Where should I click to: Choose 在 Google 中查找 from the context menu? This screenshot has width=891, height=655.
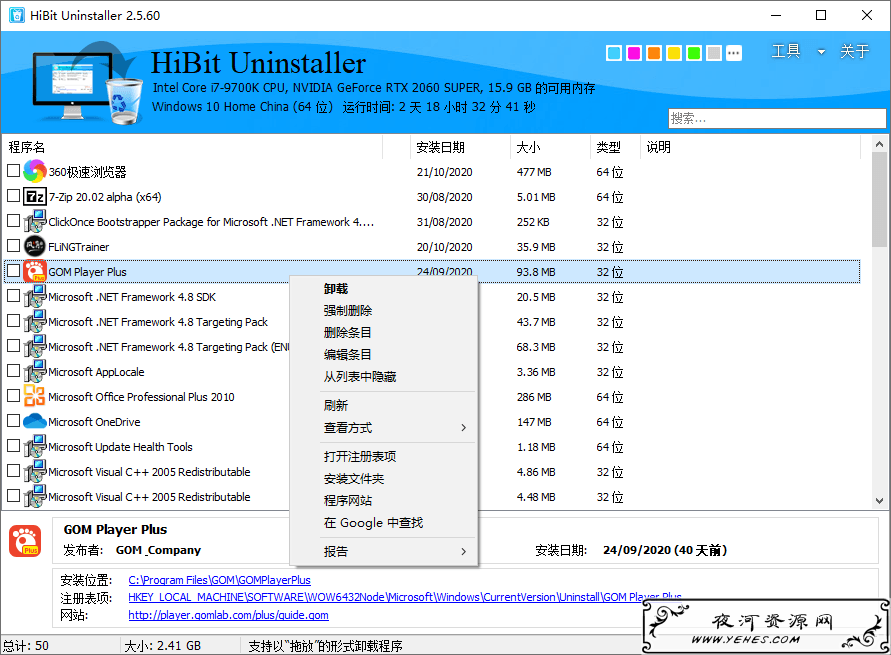point(384,523)
